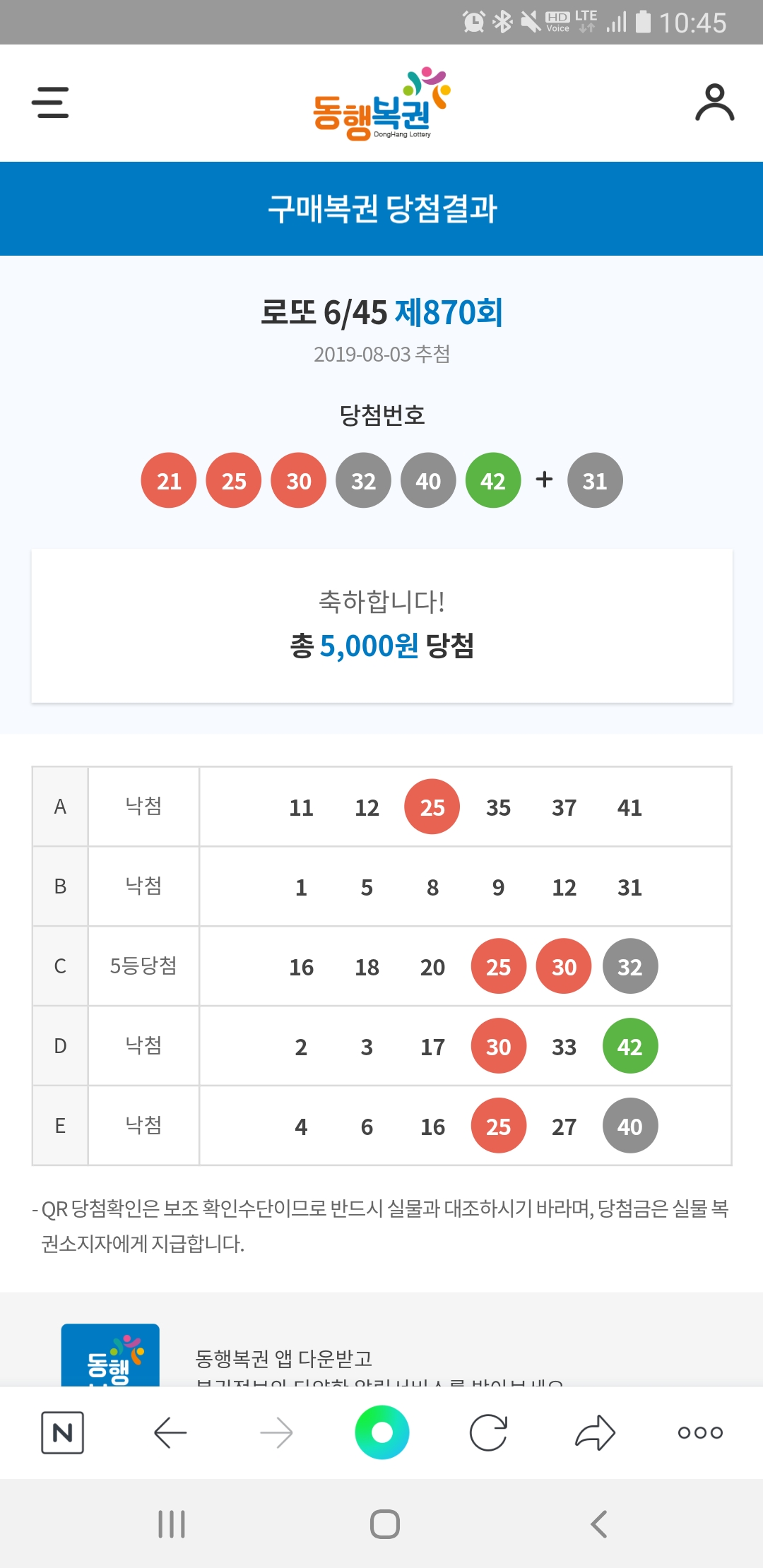Tap the 5등당첨 result in row C
763x1568 pixels.
(x=143, y=966)
